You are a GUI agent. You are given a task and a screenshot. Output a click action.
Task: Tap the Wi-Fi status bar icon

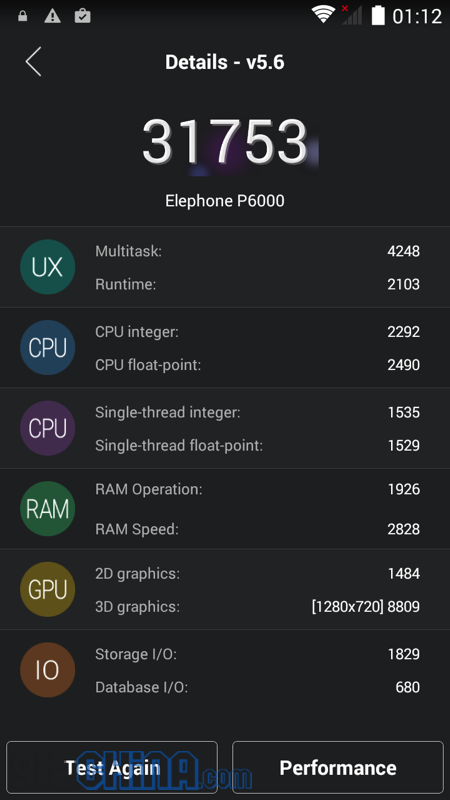click(323, 15)
